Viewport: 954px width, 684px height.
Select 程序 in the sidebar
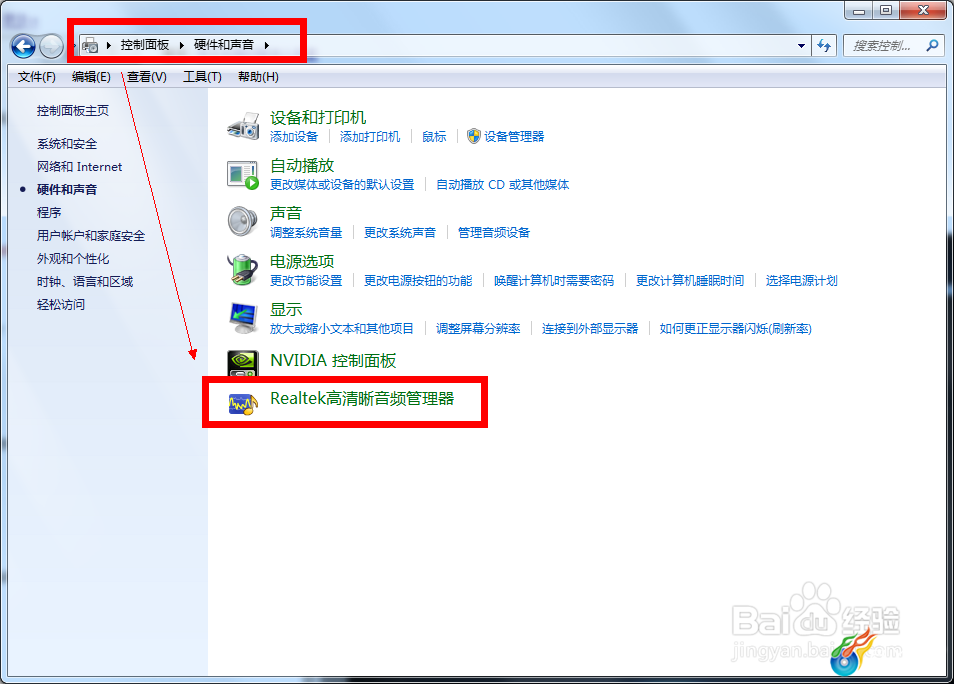49,212
